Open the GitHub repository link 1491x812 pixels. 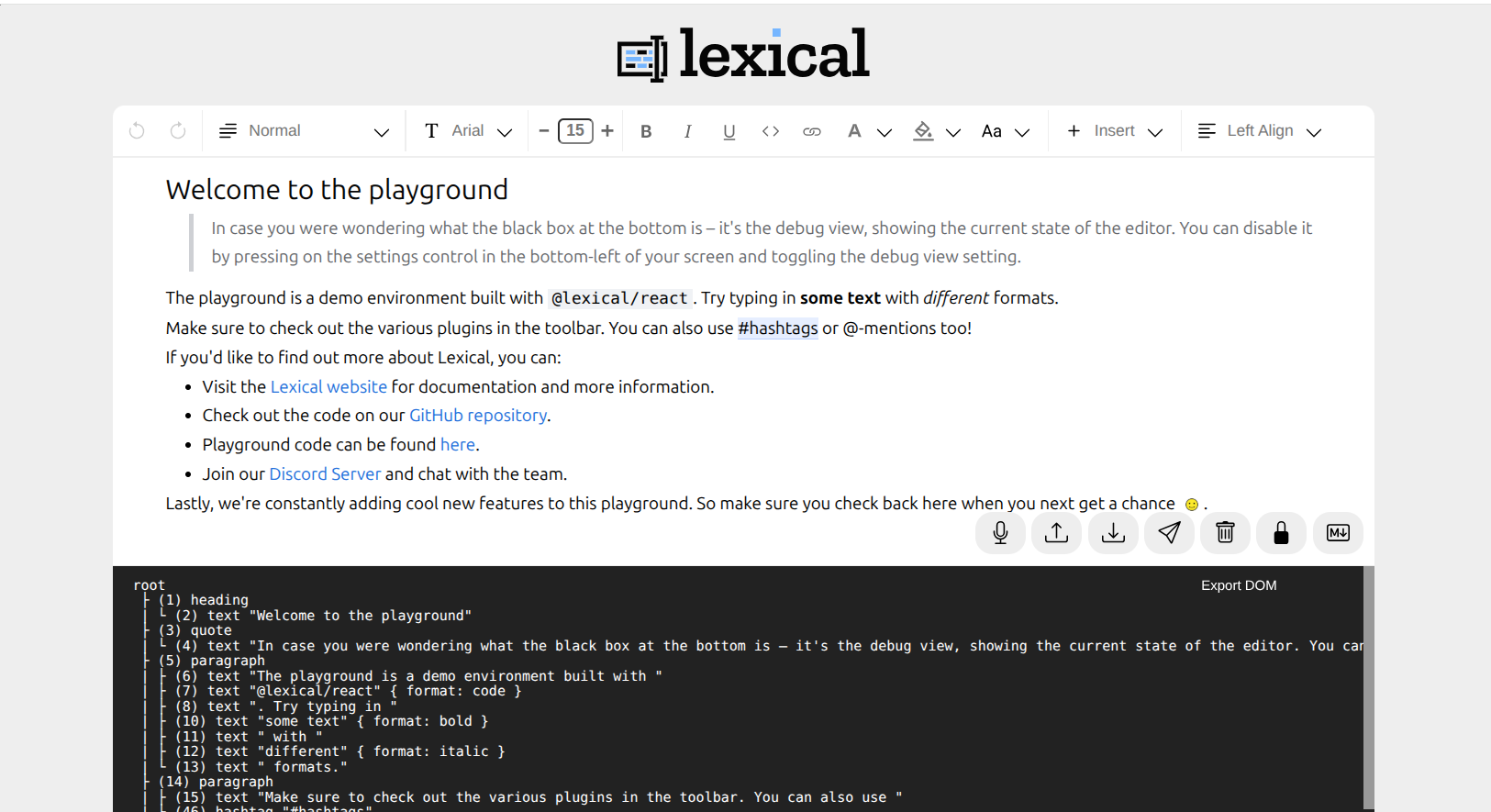pyautogui.click(x=478, y=416)
